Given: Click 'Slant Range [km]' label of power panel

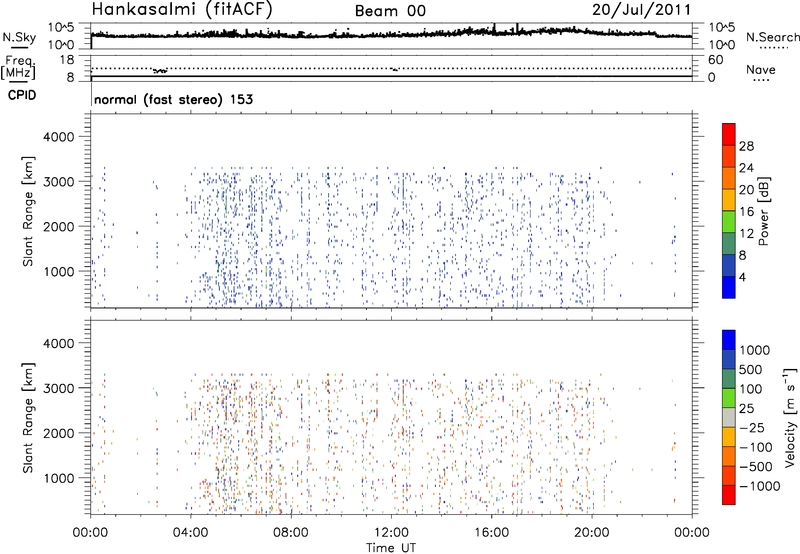Looking at the screenshot, I should [28, 211].
